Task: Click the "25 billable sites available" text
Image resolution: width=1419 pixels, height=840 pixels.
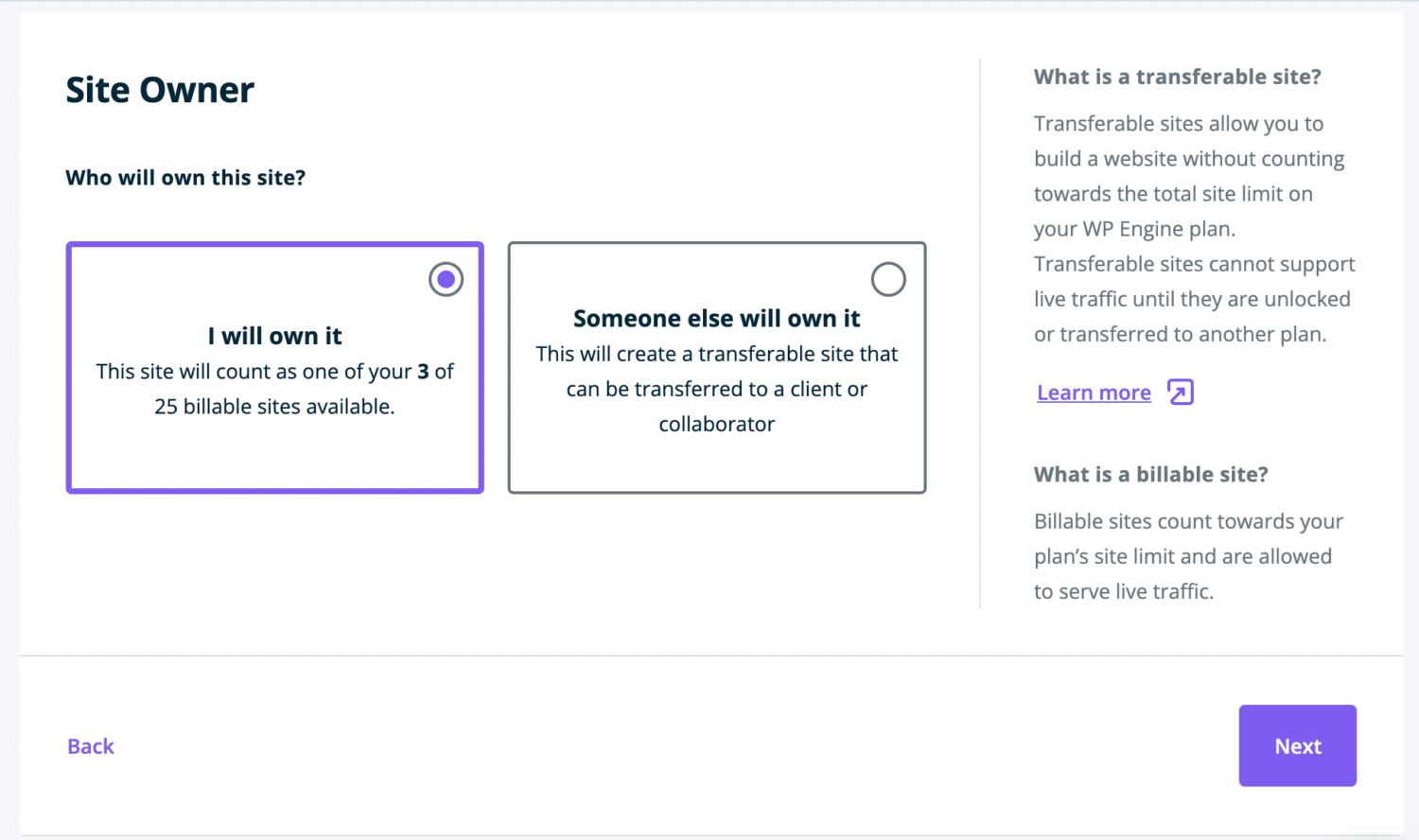Action: coord(274,407)
